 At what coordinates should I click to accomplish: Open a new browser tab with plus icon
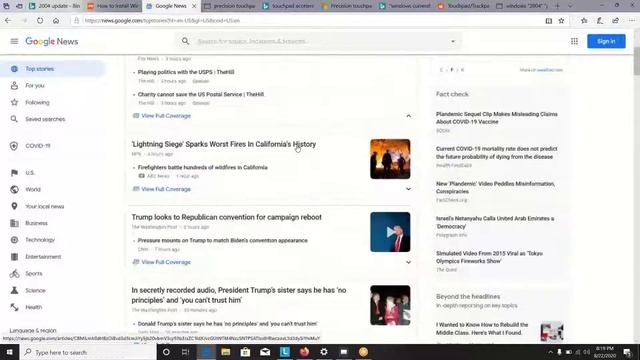558,6
